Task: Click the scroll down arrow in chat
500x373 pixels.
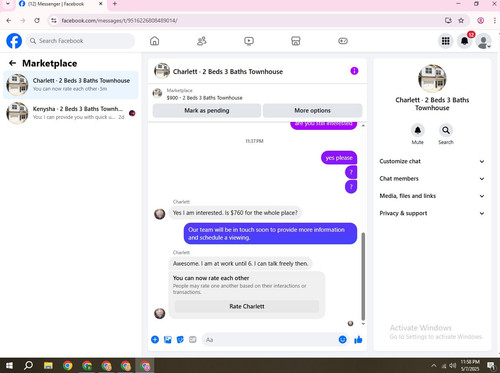Action: [x=363, y=324]
